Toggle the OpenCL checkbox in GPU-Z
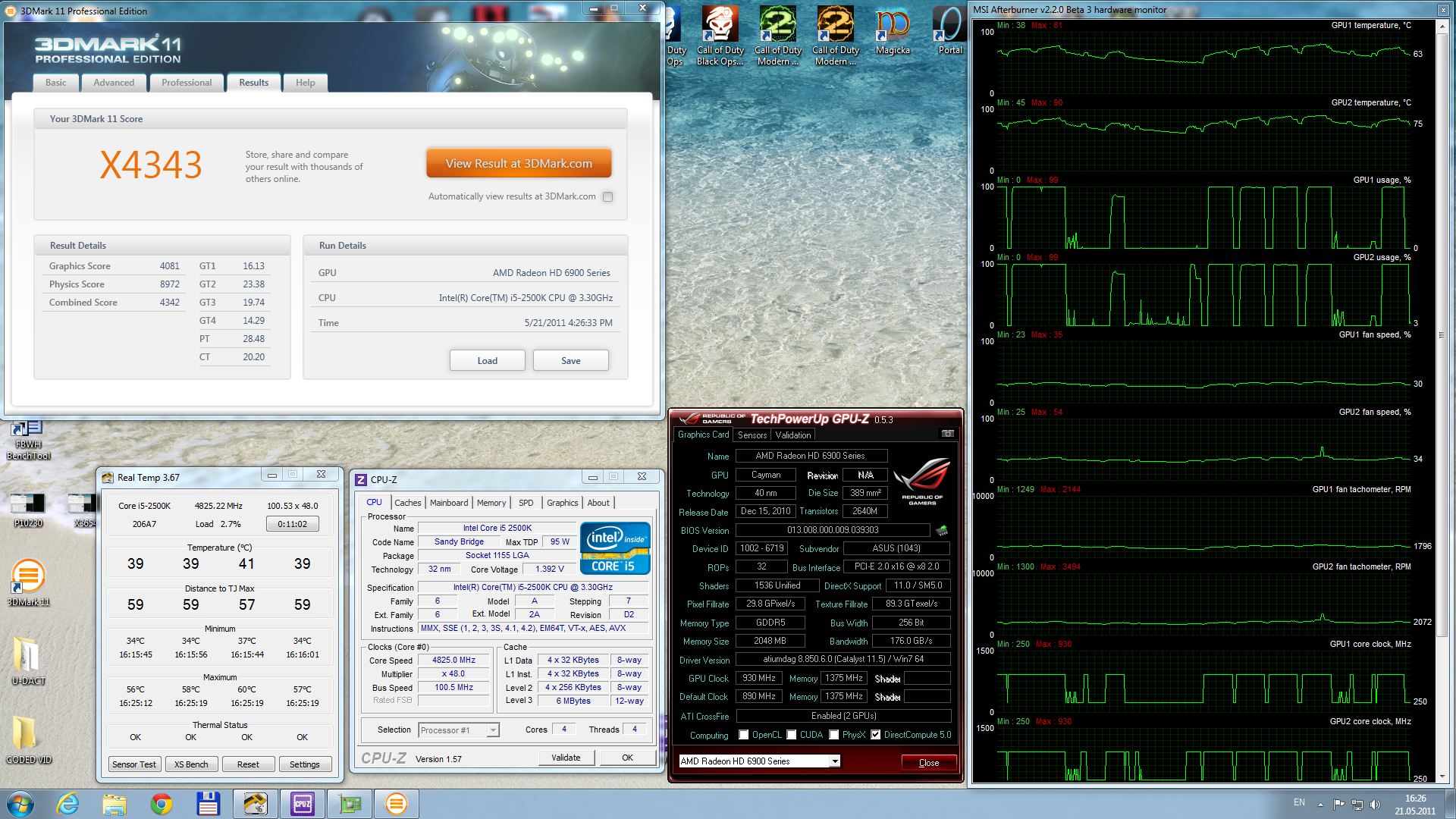This screenshot has width=1456, height=819. coord(744,735)
